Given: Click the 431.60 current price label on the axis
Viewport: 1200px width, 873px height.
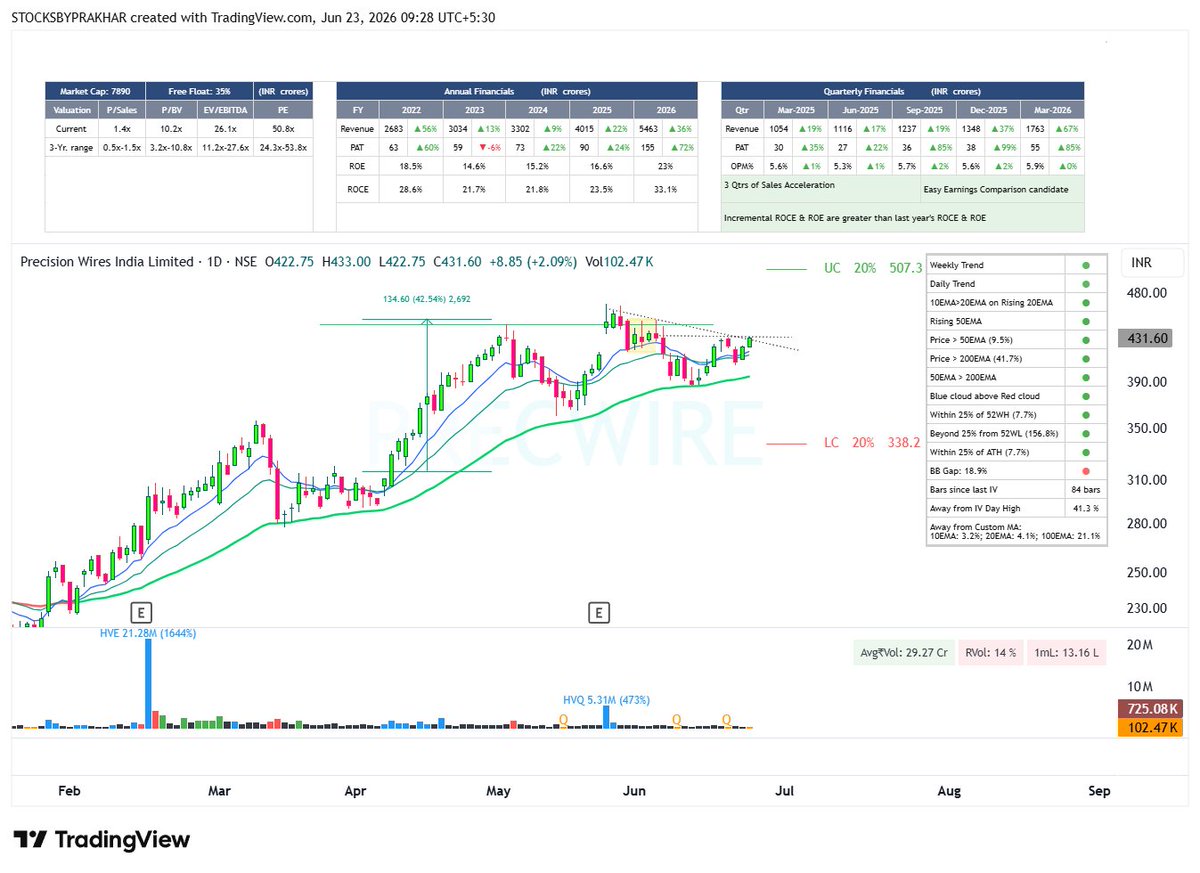Looking at the screenshot, I should point(1148,339).
